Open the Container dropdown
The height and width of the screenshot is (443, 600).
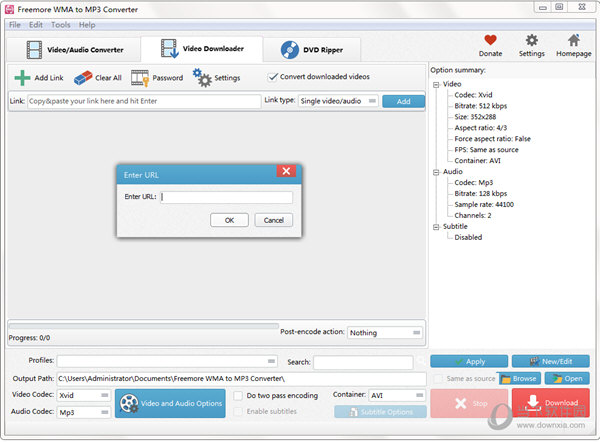click(397, 395)
